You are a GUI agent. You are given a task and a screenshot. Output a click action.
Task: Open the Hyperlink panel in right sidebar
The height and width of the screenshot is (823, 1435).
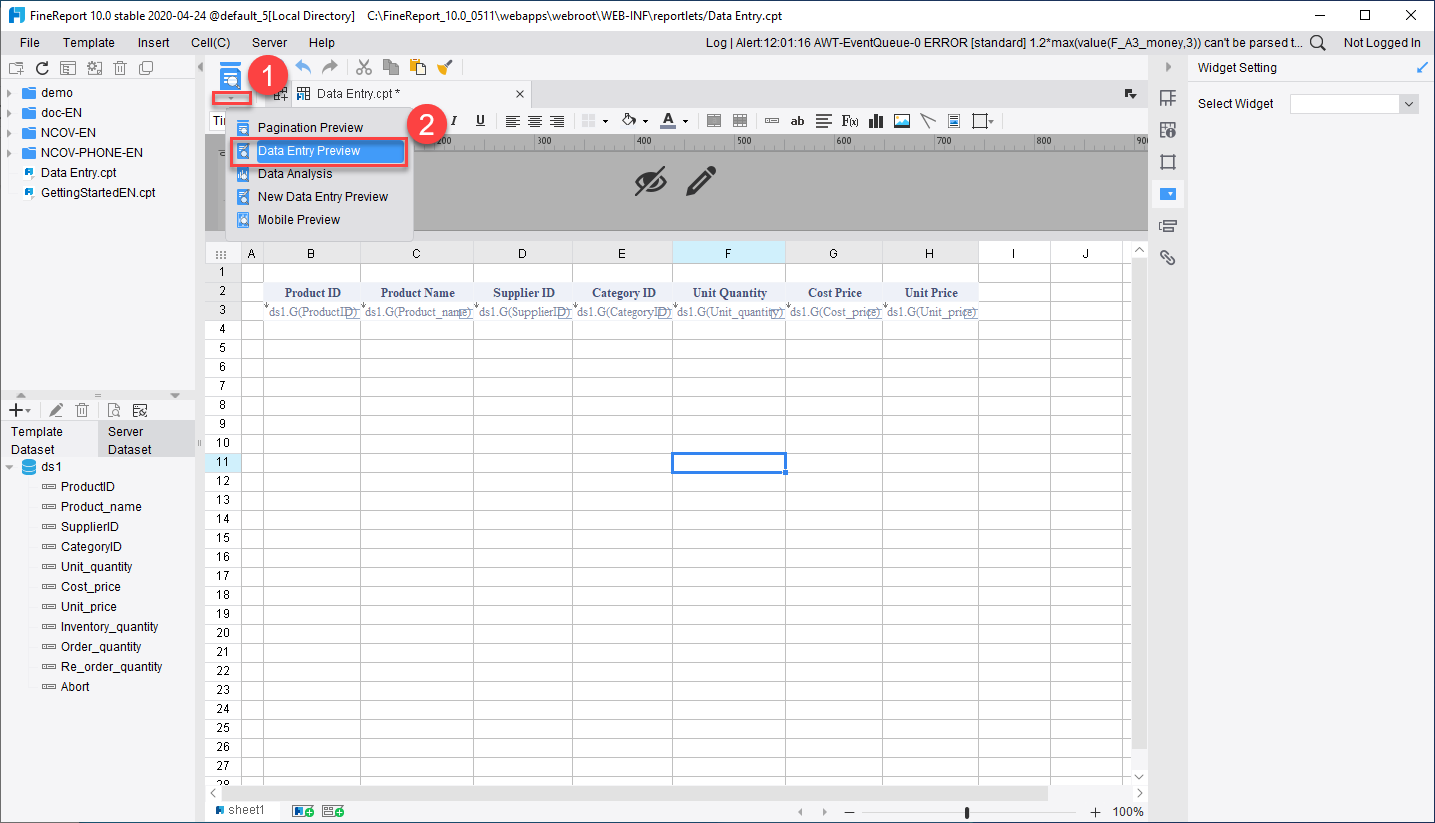point(1167,257)
